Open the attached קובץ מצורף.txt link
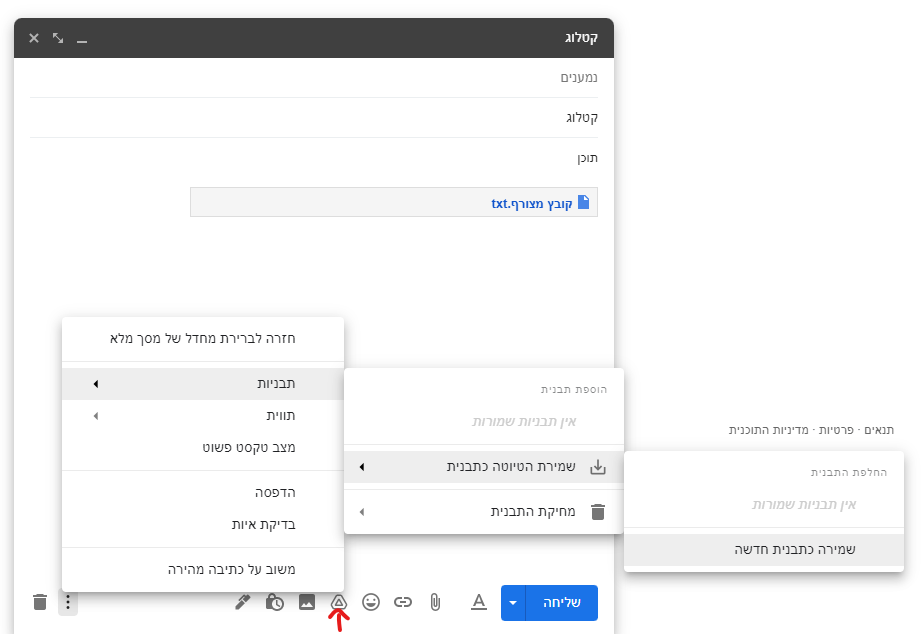Screen dimensions: 923x634 click(x=532, y=204)
